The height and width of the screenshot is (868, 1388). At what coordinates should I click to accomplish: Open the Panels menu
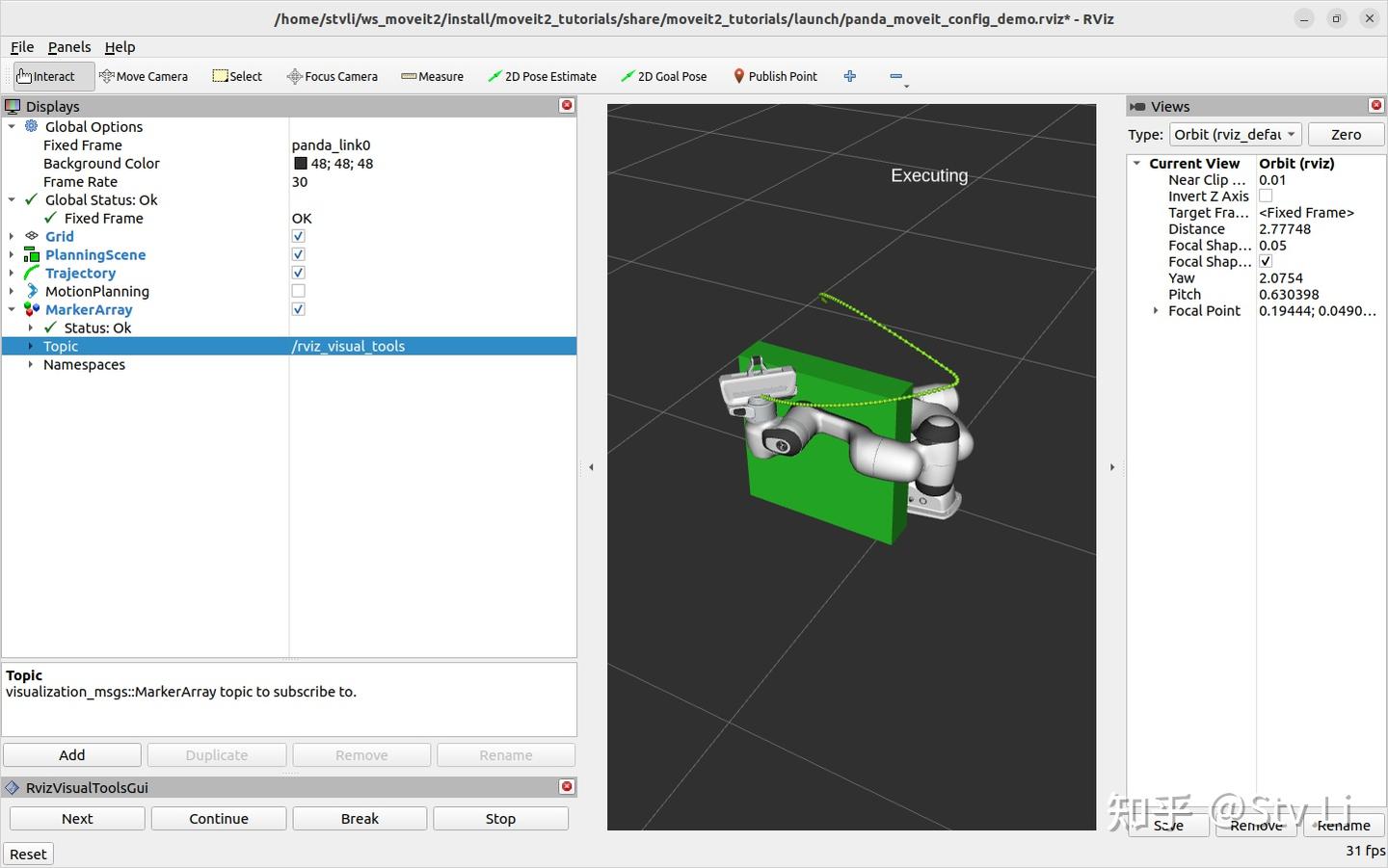click(x=68, y=46)
